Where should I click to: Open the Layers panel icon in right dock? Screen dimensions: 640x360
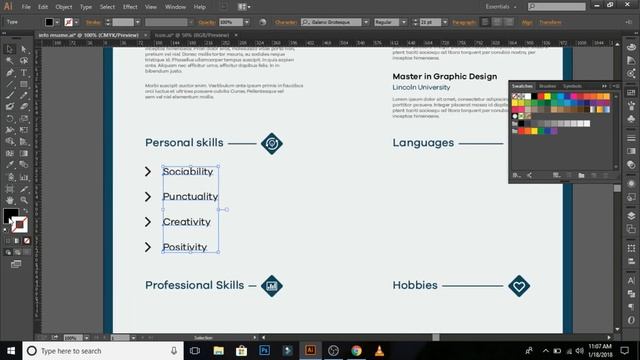point(631,216)
